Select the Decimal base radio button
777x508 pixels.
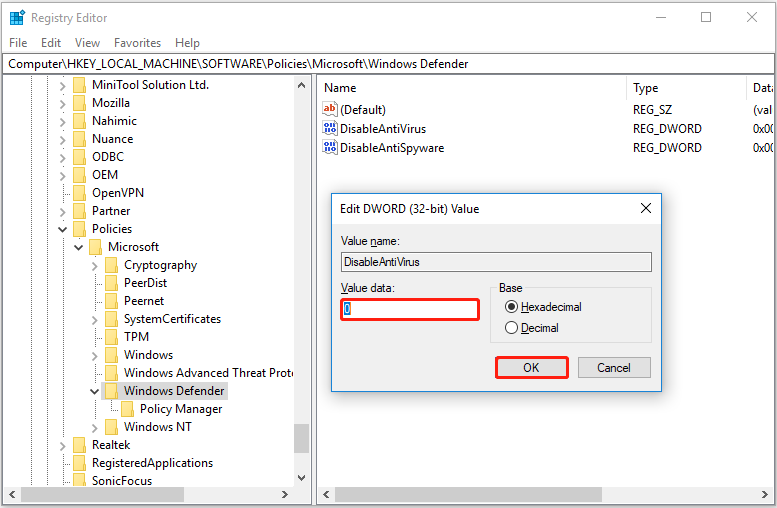[511, 328]
